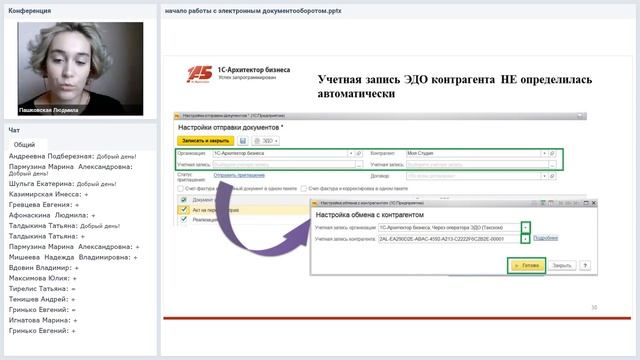Image resolution: width=640 pixels, height=360 pixels.
Task: Click the counterparty Учетная запись input field
Action: [478, 164]
